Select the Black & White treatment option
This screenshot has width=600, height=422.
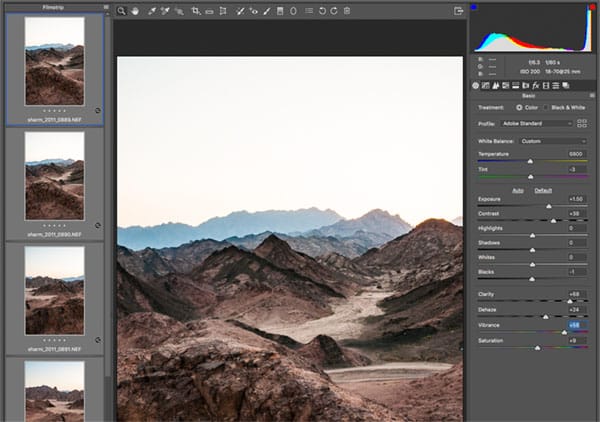point(546,108)
